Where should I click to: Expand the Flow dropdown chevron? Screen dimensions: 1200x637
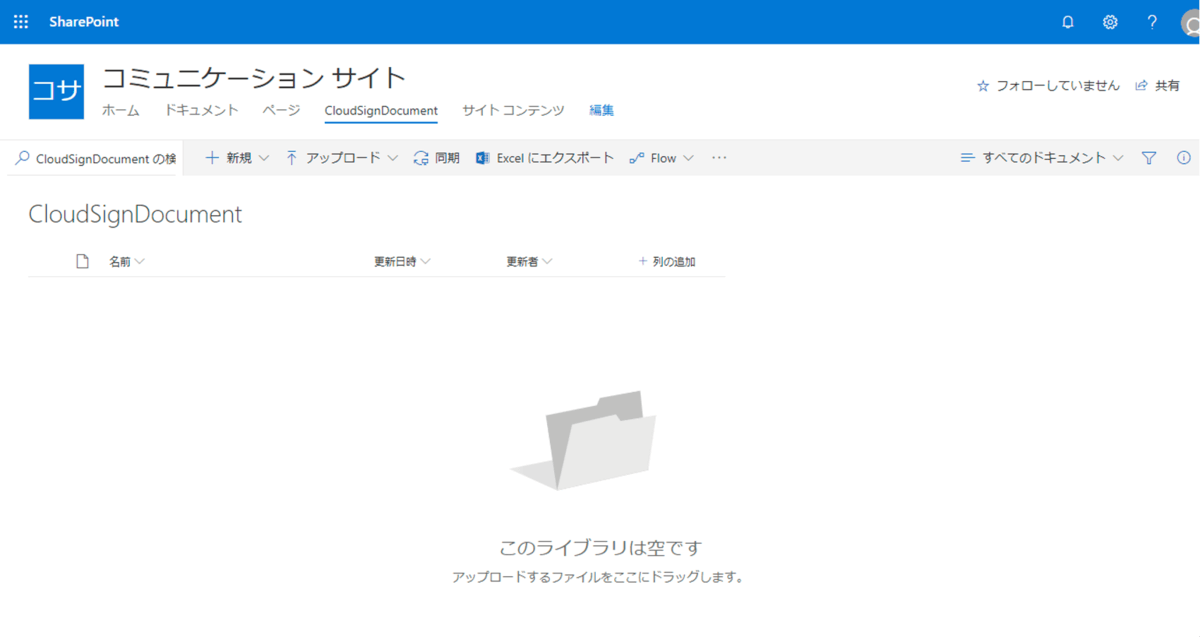coord(688,158)
